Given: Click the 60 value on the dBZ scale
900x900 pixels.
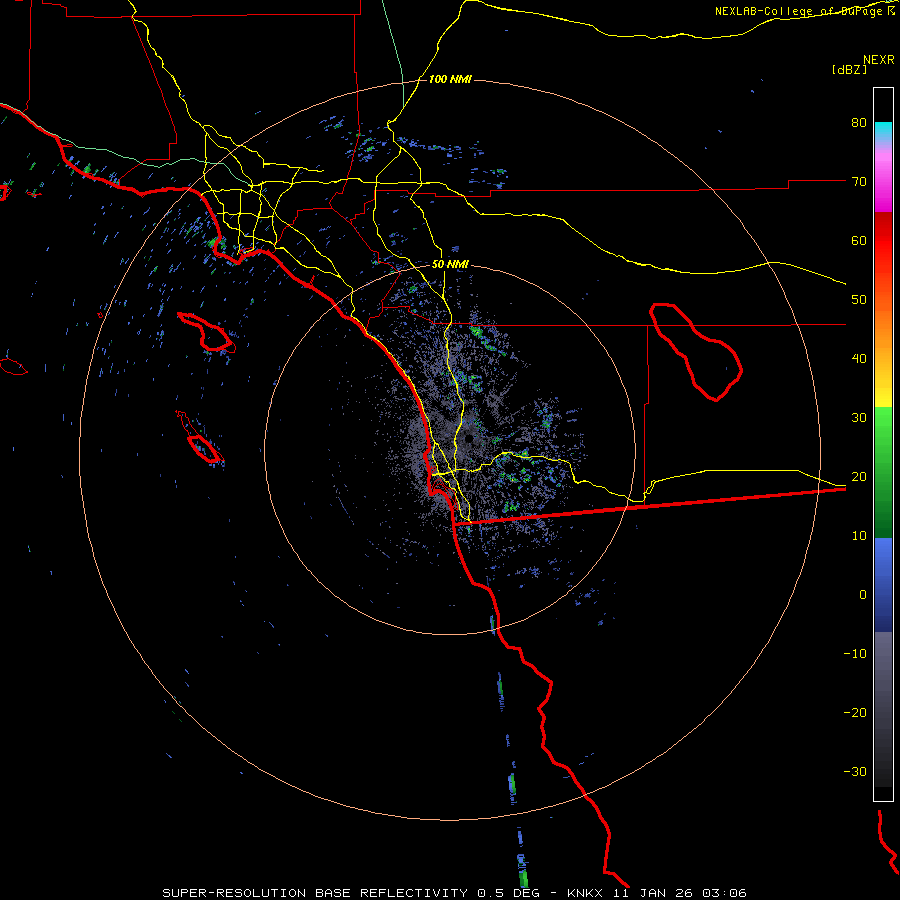Looking at the screenshot, I should [x=859, y=240].
